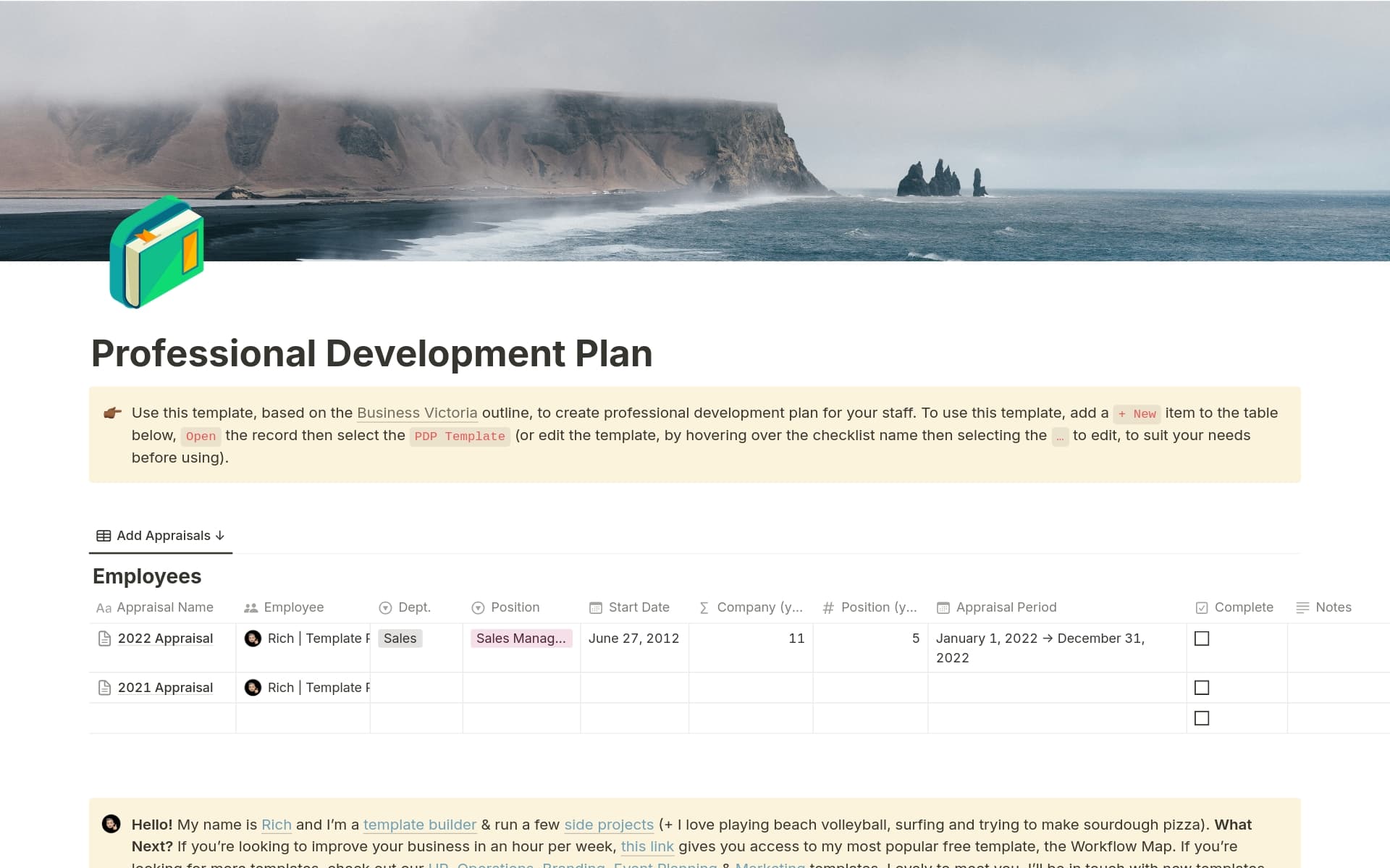
Task: Click the empty Notes cell for 2022 Appraisal
Action: tap(1338, 647)
